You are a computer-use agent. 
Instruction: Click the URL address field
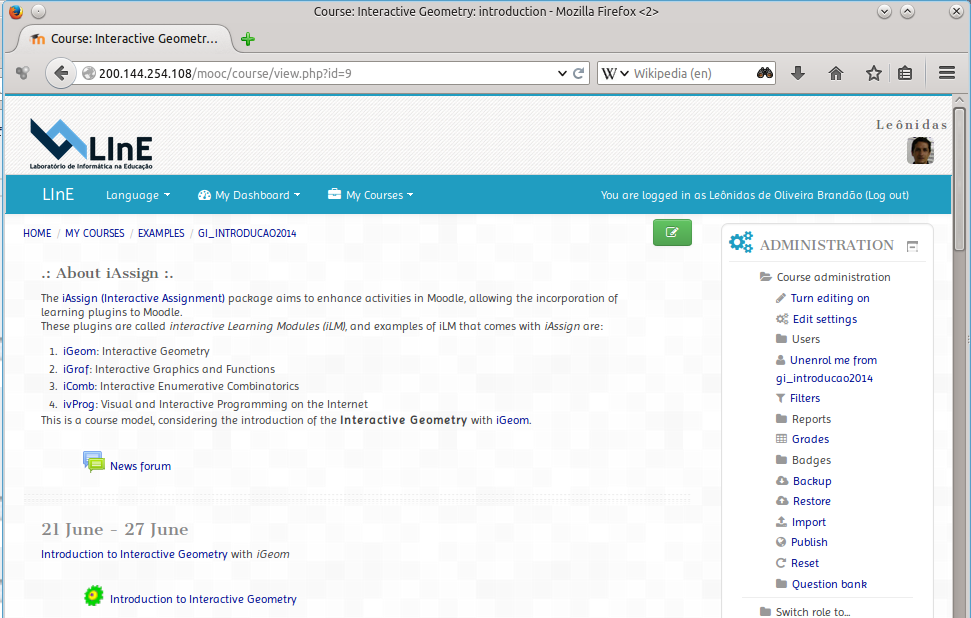coord(326,73)
